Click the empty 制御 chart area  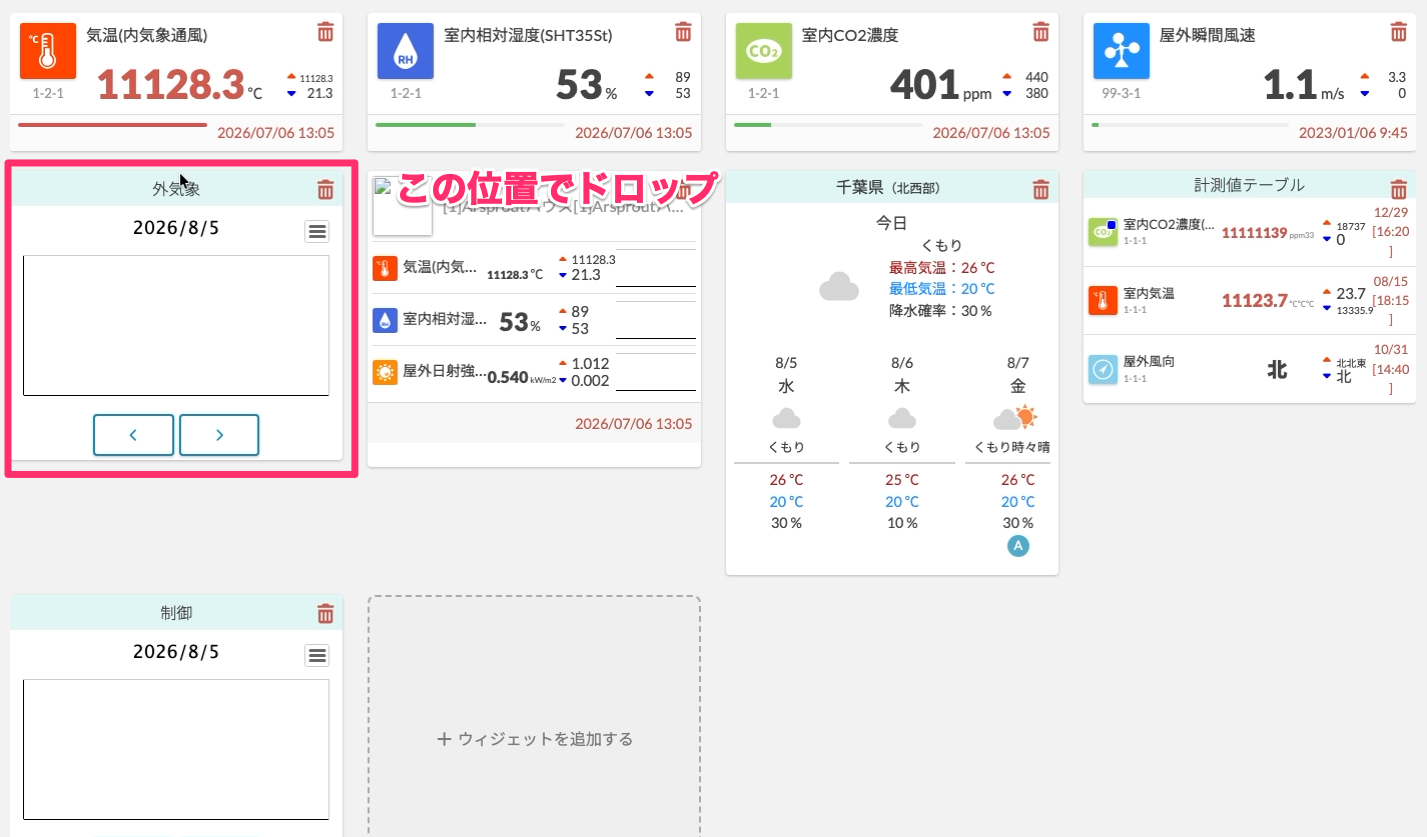[x=176, y=750]
